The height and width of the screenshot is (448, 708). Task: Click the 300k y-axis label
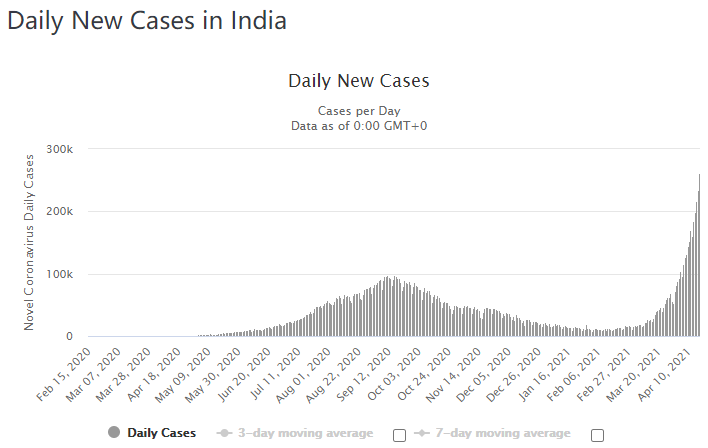60,149
